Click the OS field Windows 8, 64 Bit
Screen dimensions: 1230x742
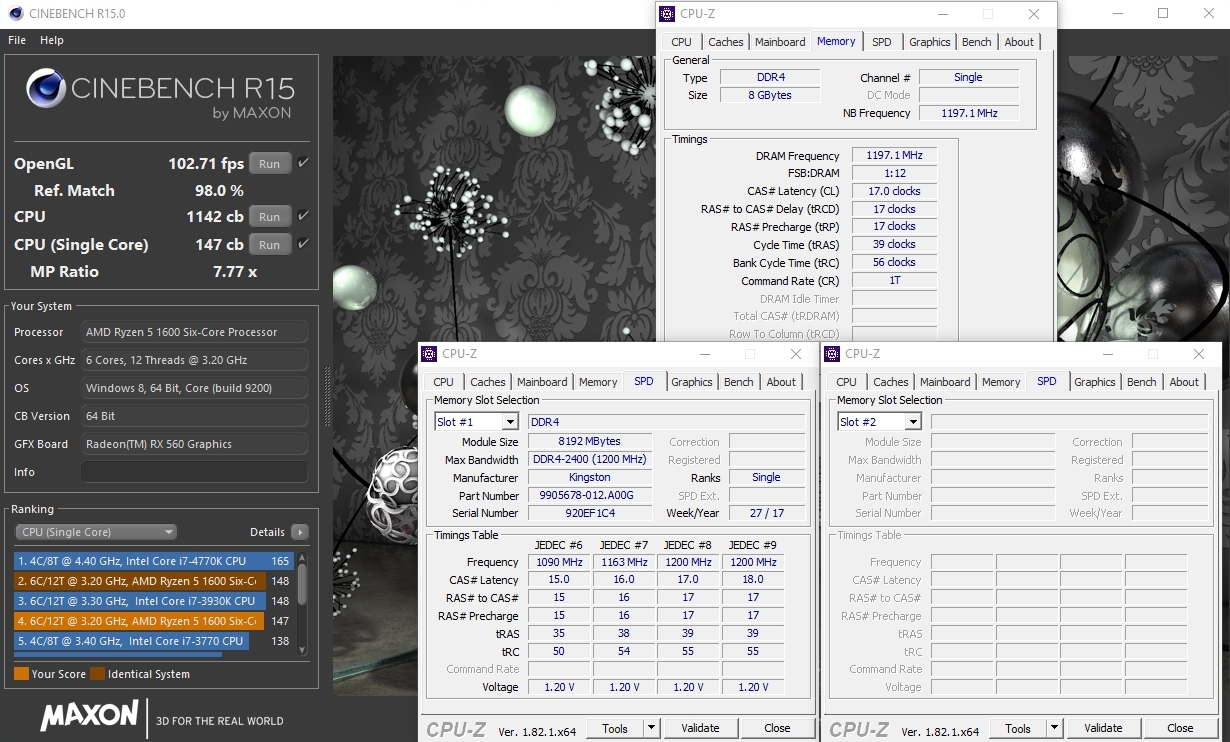click(x=194, y=388)
